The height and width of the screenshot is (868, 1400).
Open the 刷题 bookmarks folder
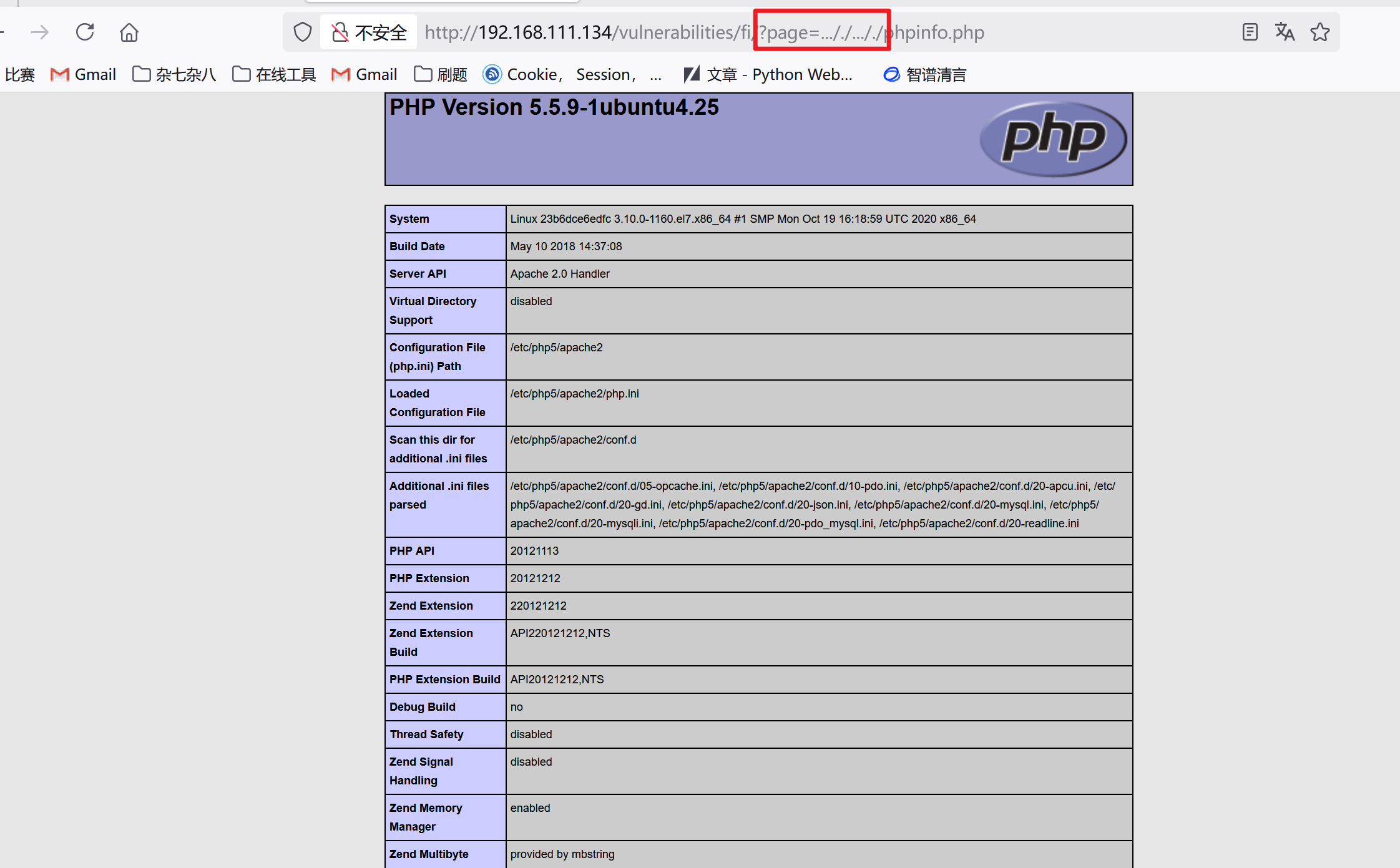point(441,75)
